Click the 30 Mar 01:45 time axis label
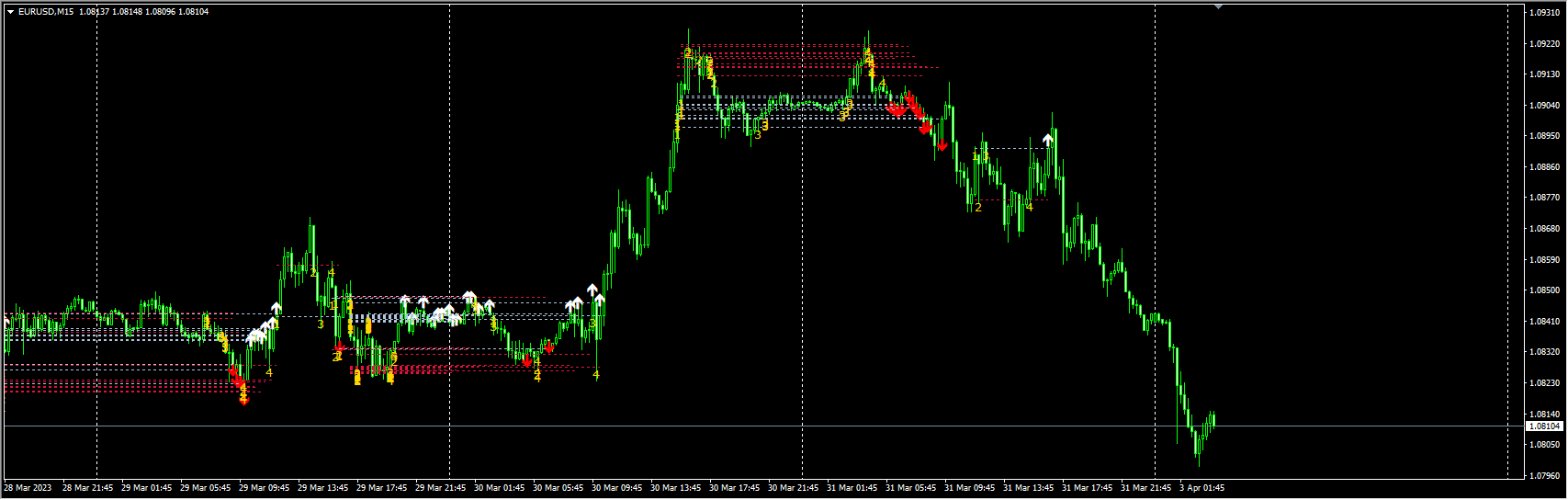 click(x=499, y=488)
